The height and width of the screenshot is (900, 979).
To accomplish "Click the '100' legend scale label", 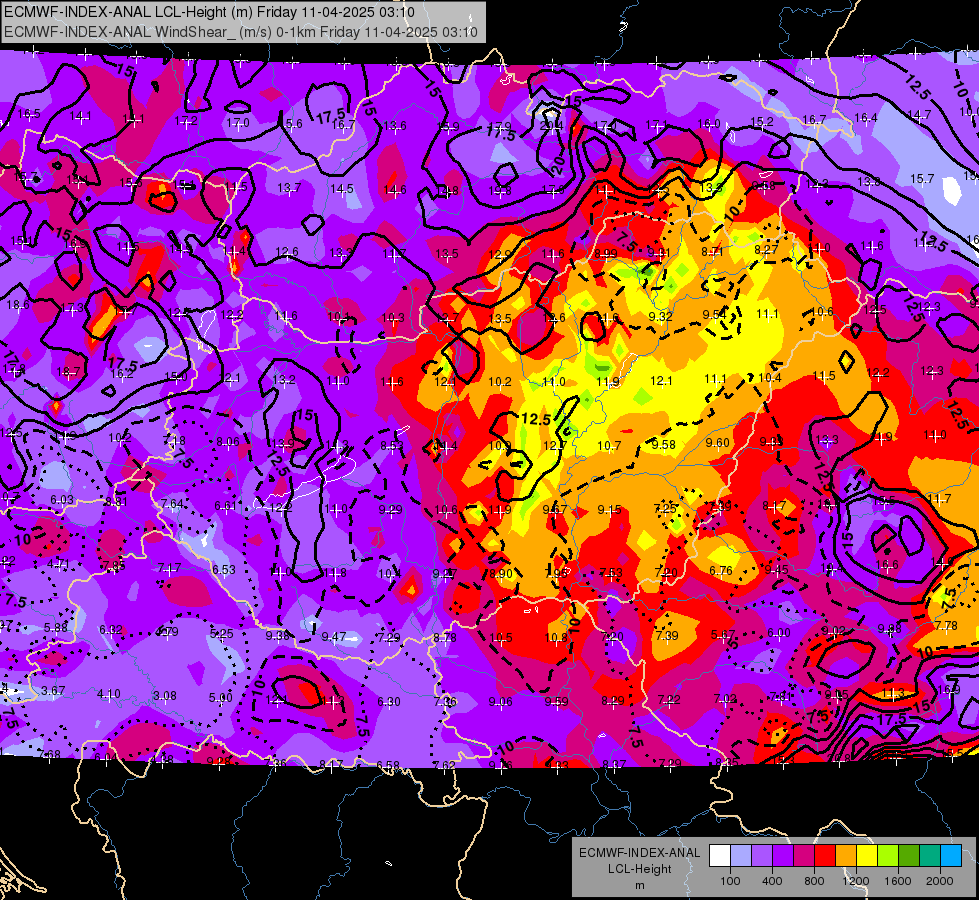I will (730, 881).
